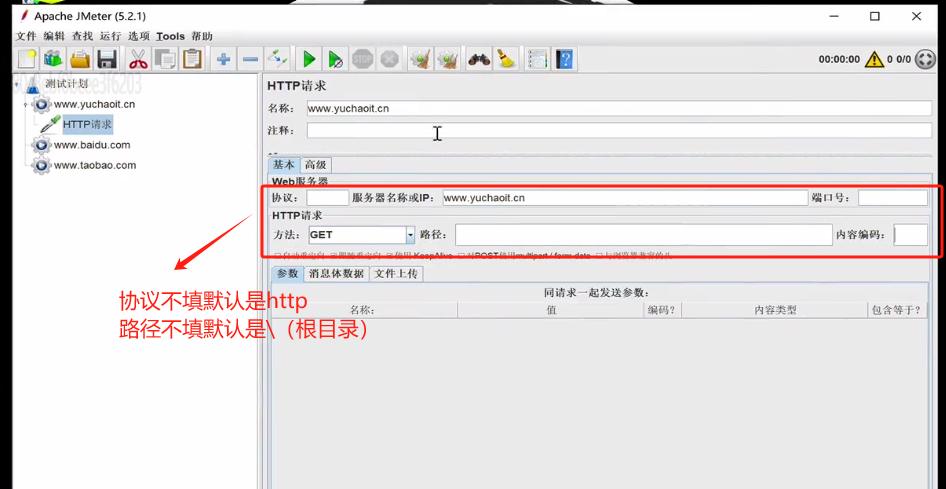Open the Templates icon in toolbar
Screen dimensions: 946x489
pos(53,59)
